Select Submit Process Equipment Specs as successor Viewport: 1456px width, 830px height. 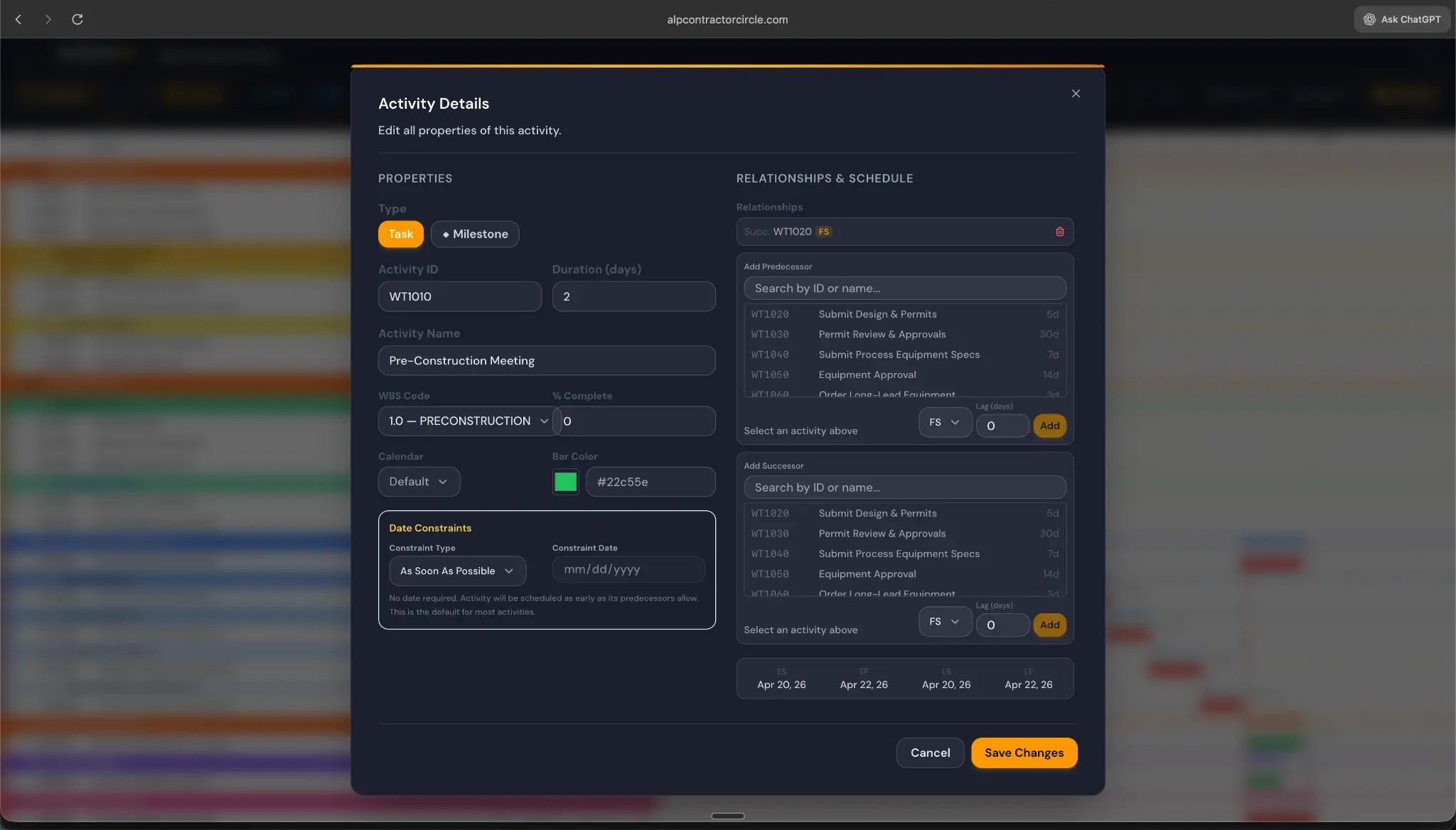click(x=905, y=554)
